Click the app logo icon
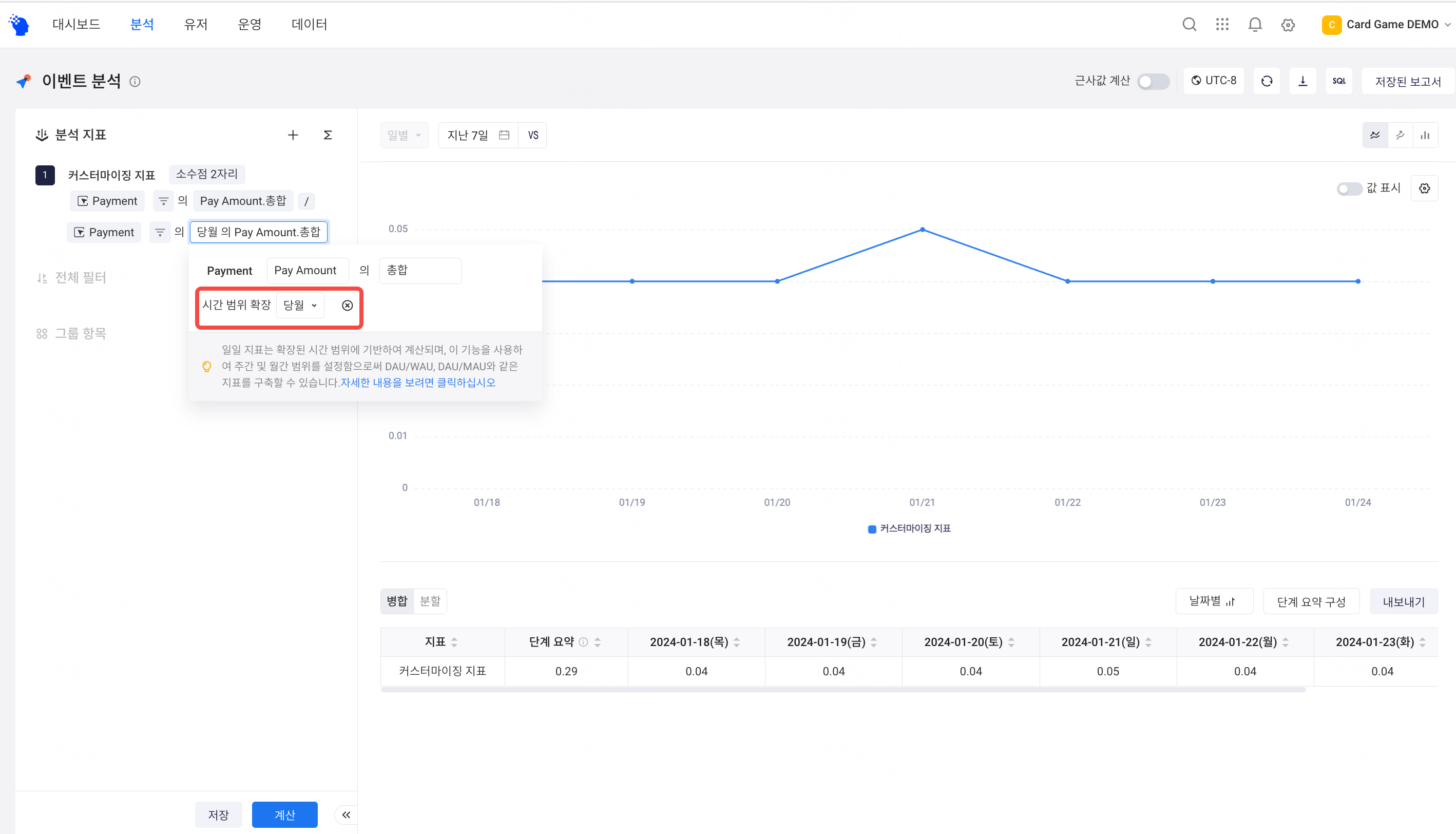 click(x=19, y=25)
